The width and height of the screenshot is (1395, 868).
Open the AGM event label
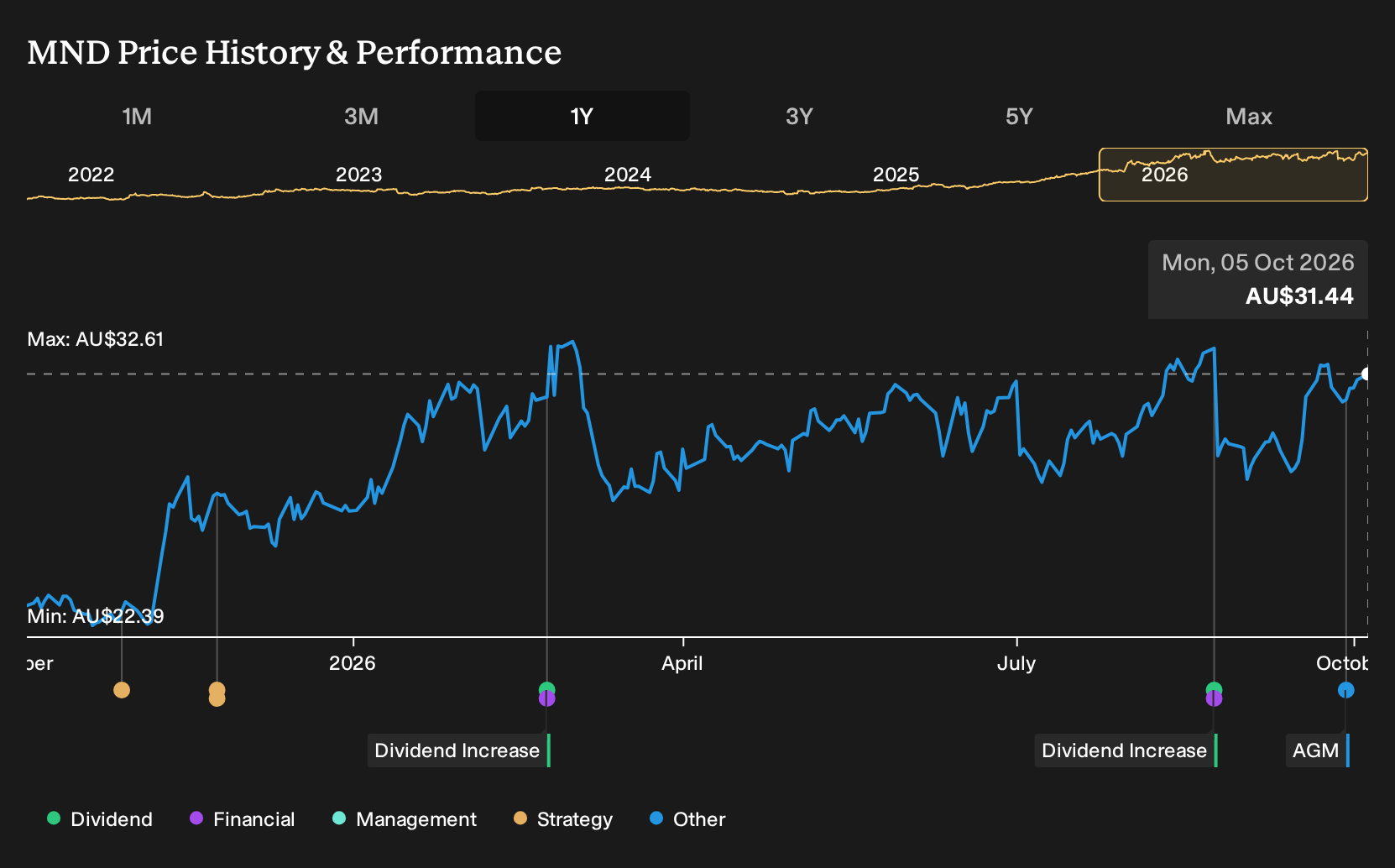coord(1317,750)
